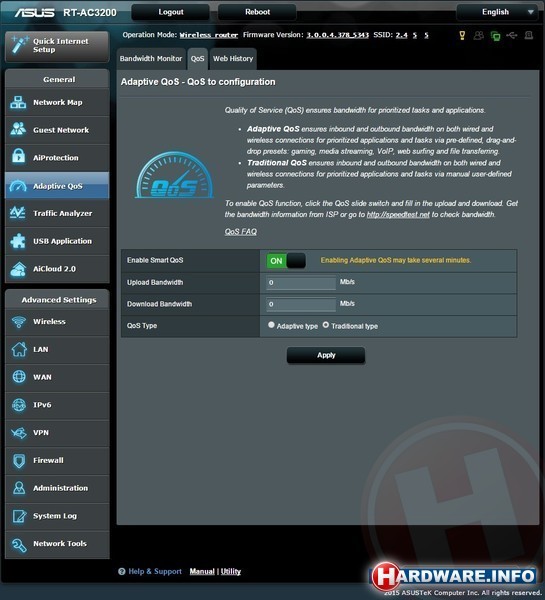Click the Firewall shield icon
This screenshot has height=600, width=545.
[19, 461]
